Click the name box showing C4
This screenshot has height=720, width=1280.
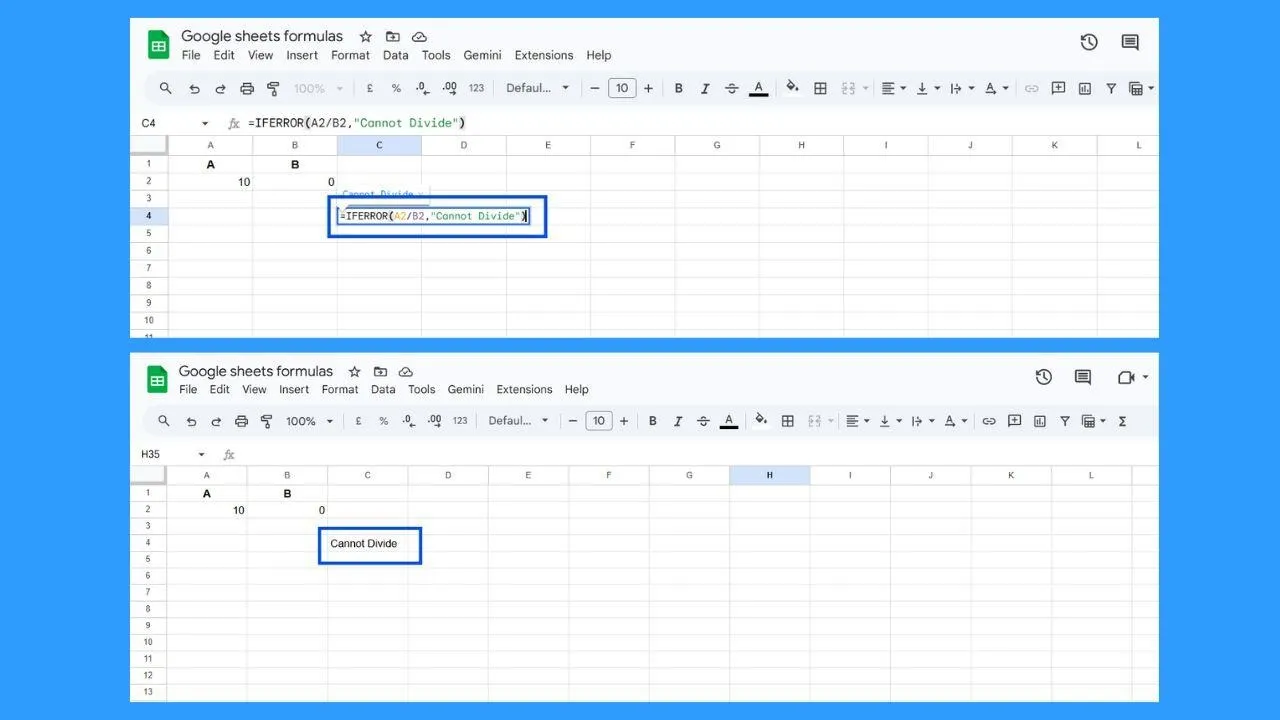coord(175,123)
